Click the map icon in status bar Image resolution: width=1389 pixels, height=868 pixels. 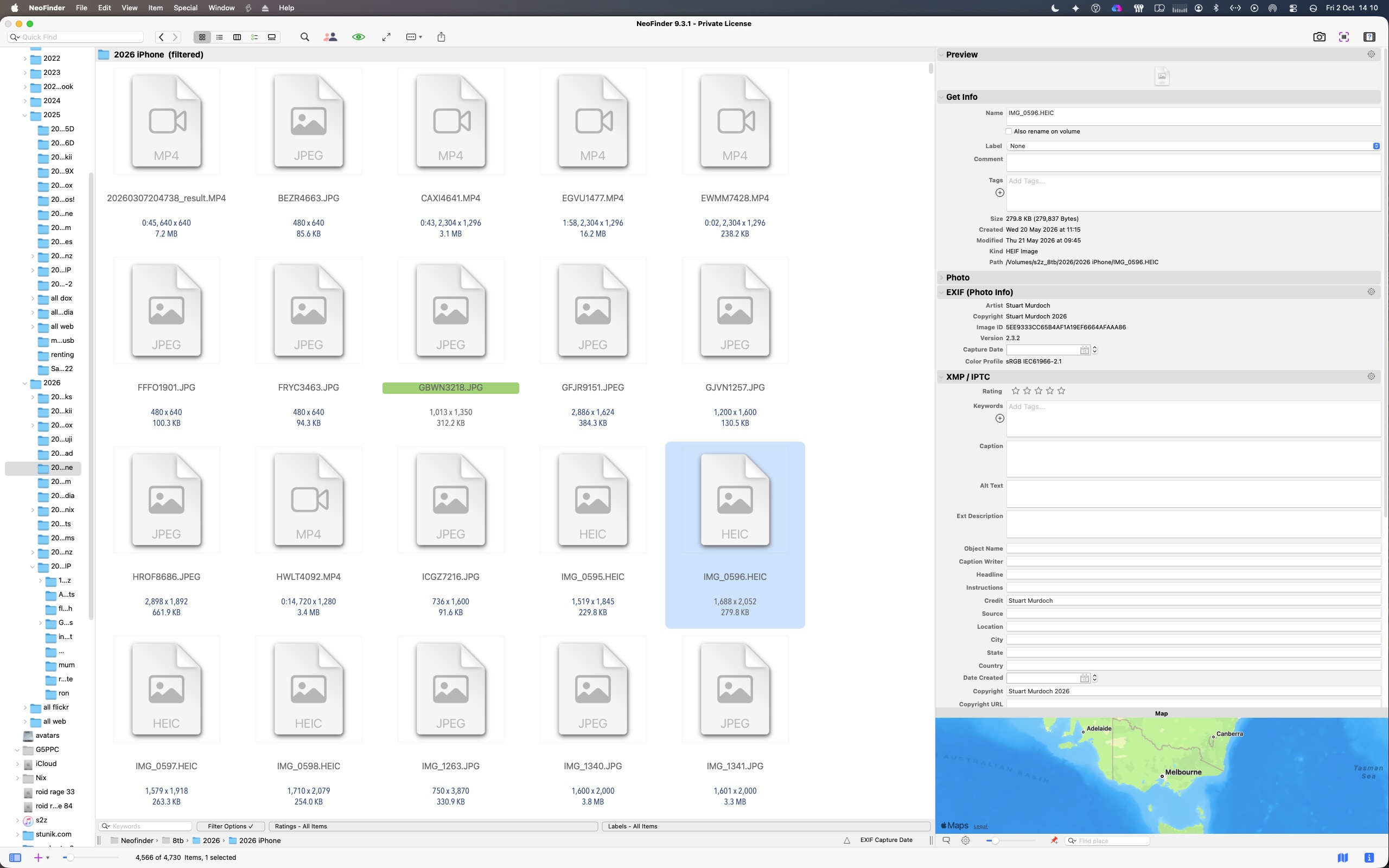click(x=1342, y=857)
